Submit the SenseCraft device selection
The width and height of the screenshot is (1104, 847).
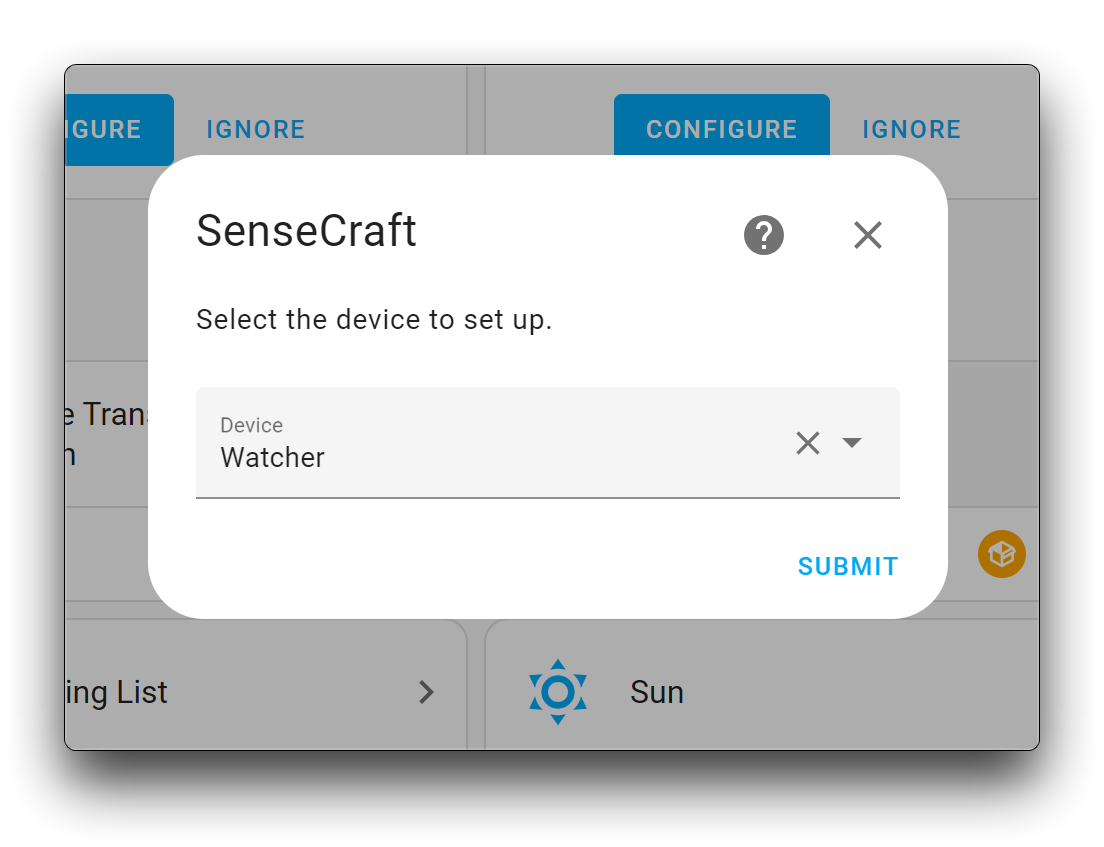(848, 566)
